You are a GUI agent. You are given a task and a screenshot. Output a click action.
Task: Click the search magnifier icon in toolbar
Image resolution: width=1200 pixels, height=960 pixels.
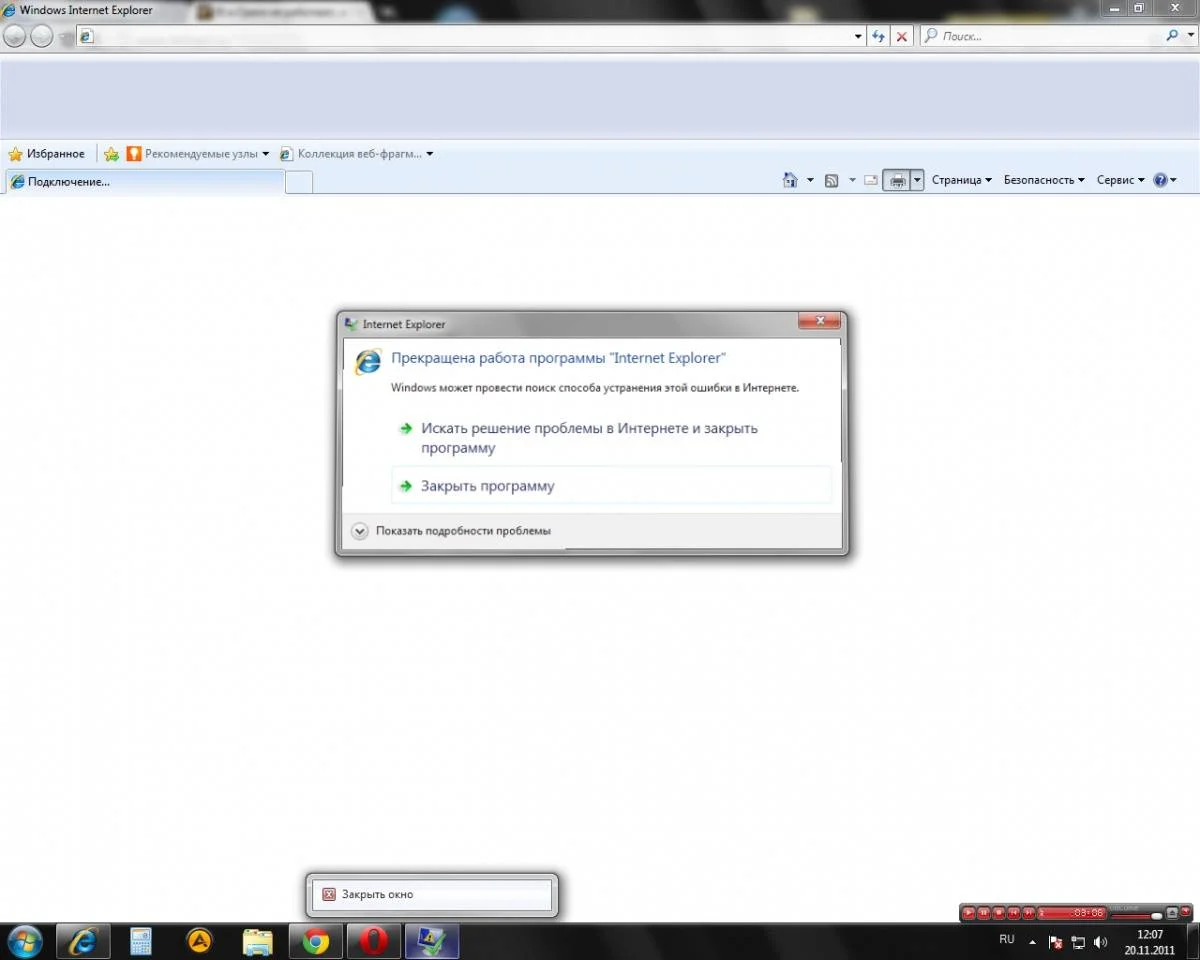coord(1172,35)
